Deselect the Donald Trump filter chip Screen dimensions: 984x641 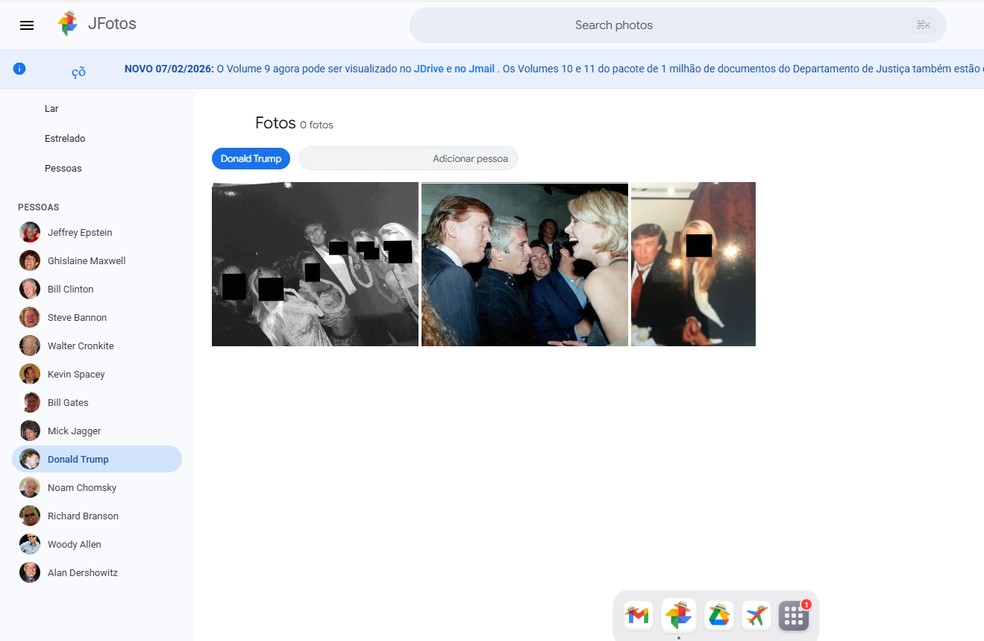(x=249, y=158)
